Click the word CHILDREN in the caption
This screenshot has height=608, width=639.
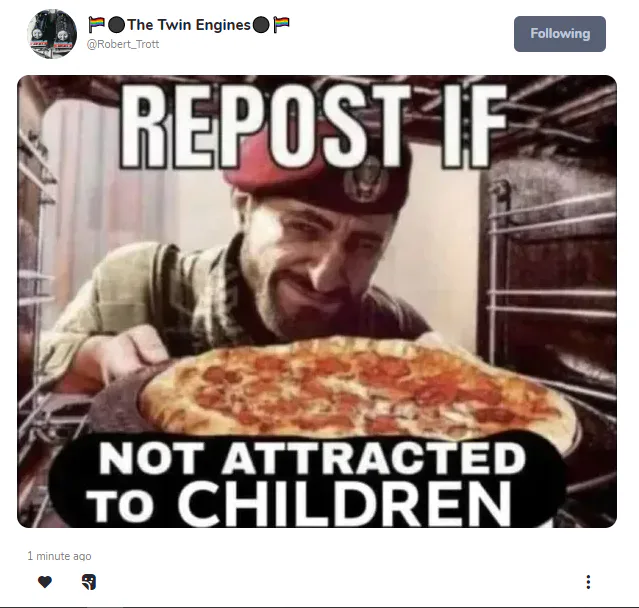(344, 504)
